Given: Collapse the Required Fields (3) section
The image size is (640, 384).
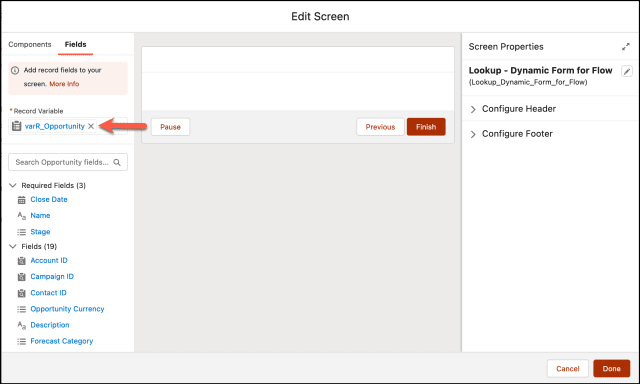Looking at the screenshot, I should [x=13, y=185].
